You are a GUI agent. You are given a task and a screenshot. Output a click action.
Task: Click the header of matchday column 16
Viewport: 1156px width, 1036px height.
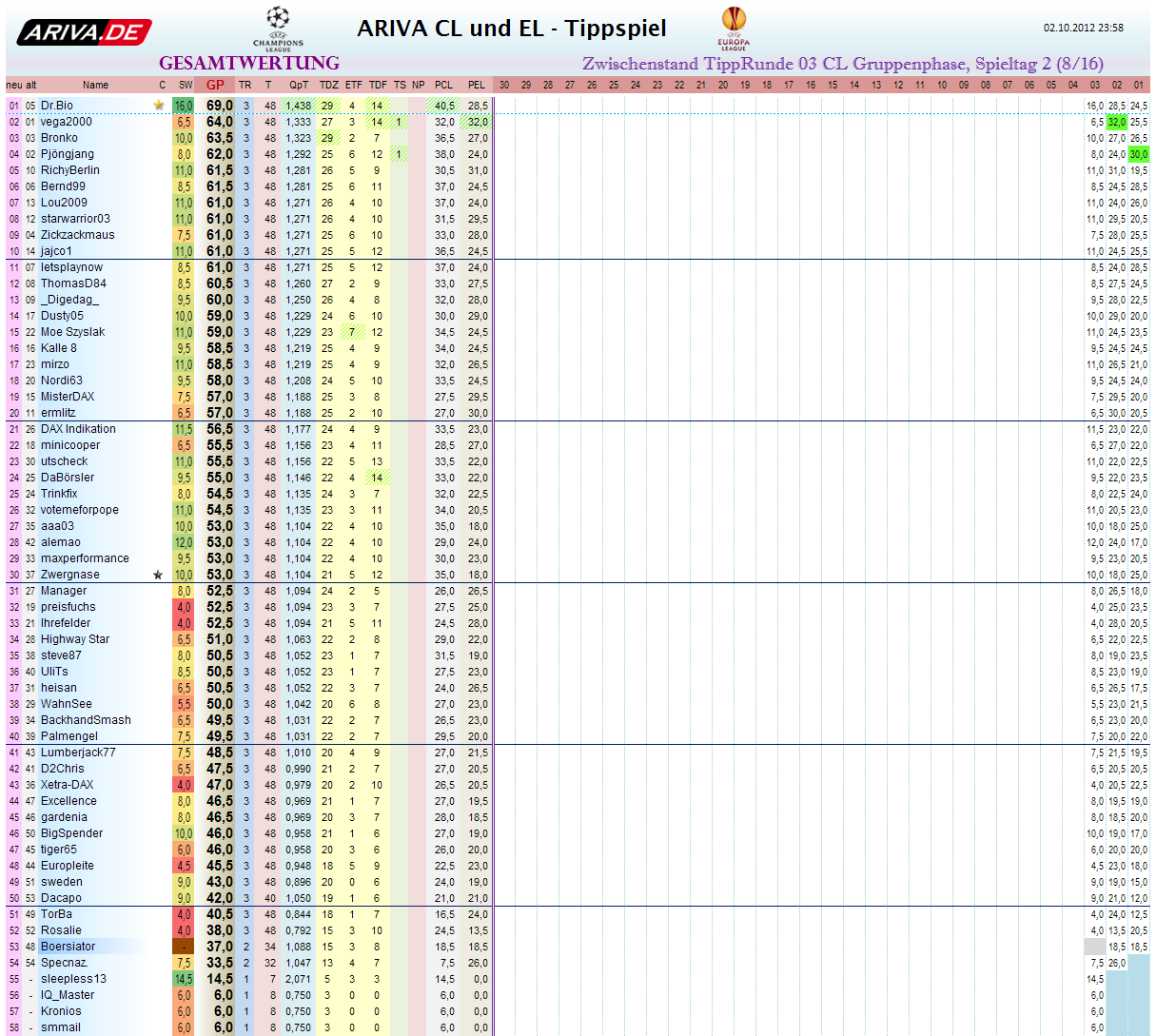click(x=811, y=85)
